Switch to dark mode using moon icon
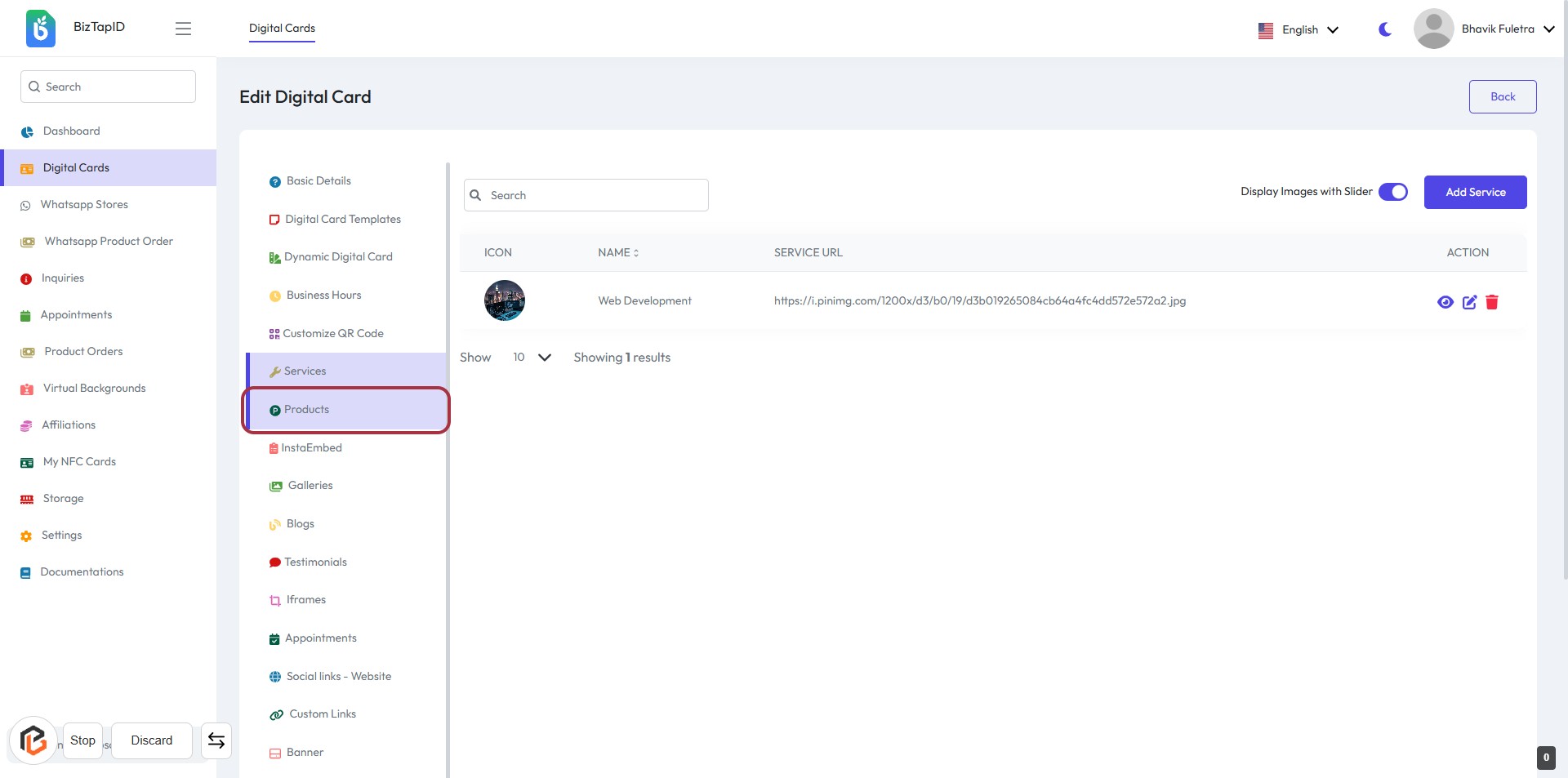 pyautogui.click(x=1385, y=29)
